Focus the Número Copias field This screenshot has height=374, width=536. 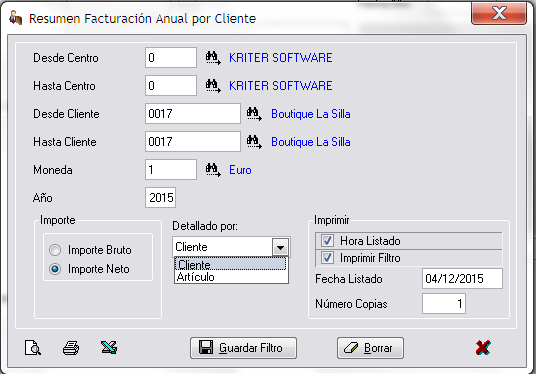point(444,304)
